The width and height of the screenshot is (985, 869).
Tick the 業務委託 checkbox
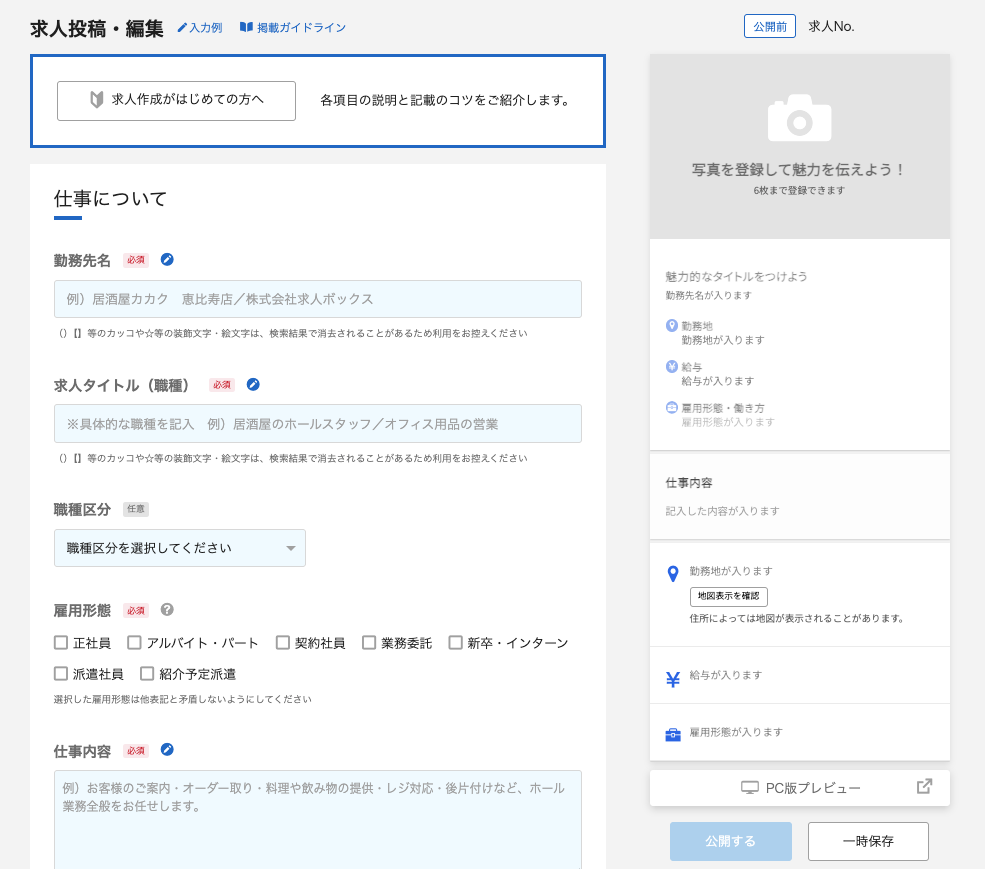coord(369,643)
